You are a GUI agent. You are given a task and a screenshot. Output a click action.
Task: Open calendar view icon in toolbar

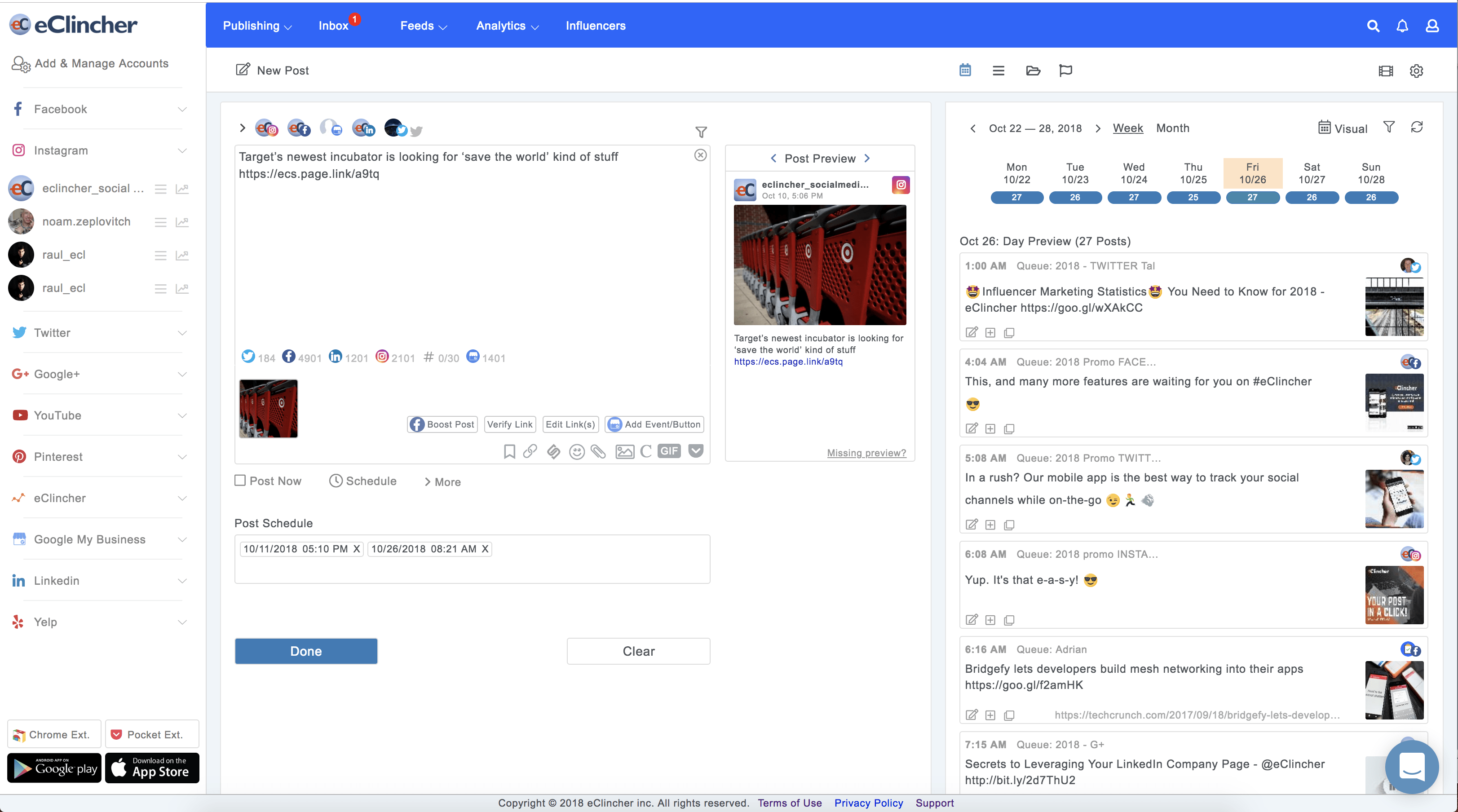pyautogui.click(x=965, y=70)
